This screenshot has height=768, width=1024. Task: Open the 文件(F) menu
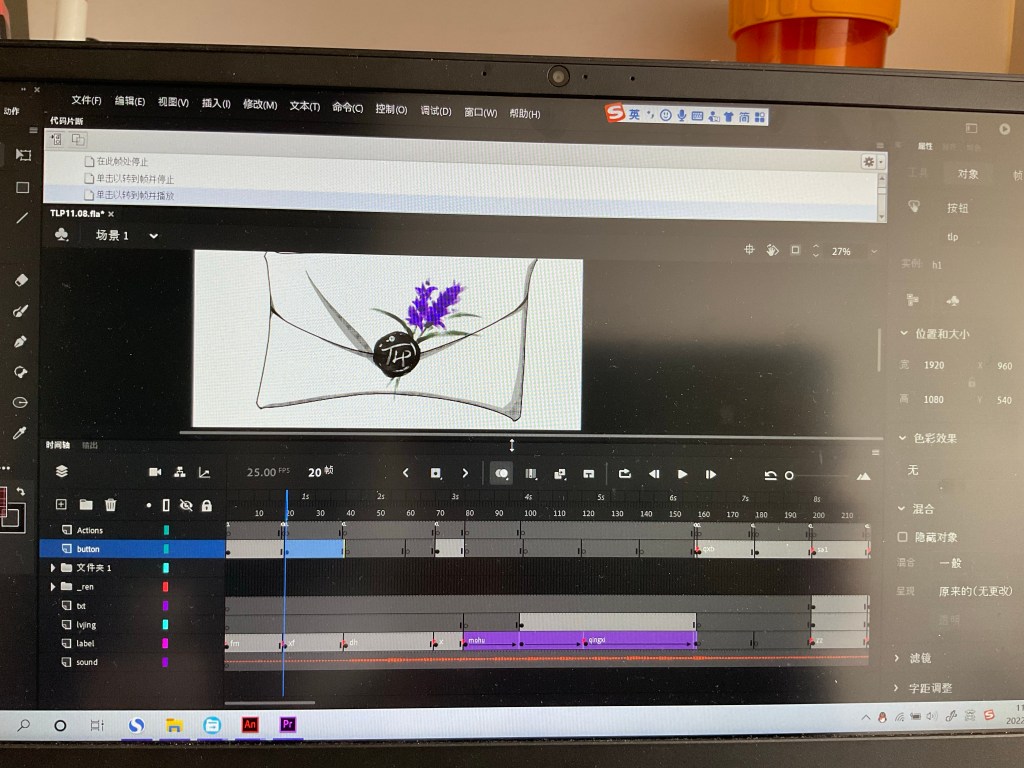pos(86,101)
